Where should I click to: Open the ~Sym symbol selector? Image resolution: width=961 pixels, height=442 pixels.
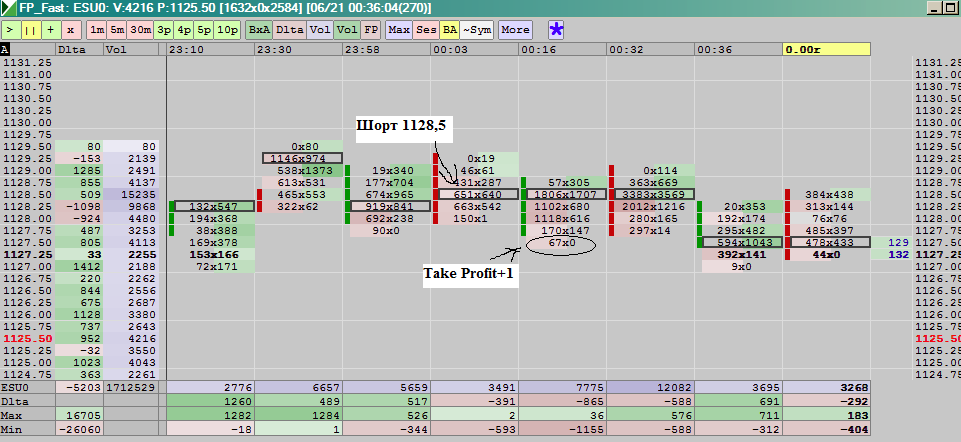pyautogui.click(x=477, y=30)
